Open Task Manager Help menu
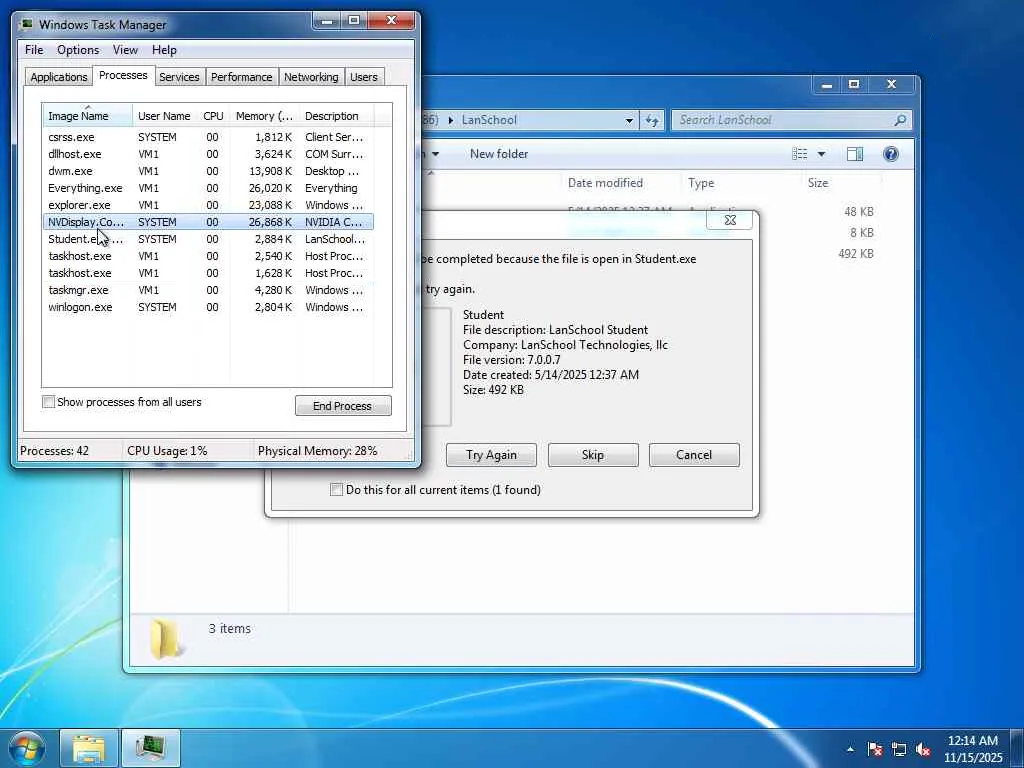This screenshot has height=768, width=1024. [164, 50]
